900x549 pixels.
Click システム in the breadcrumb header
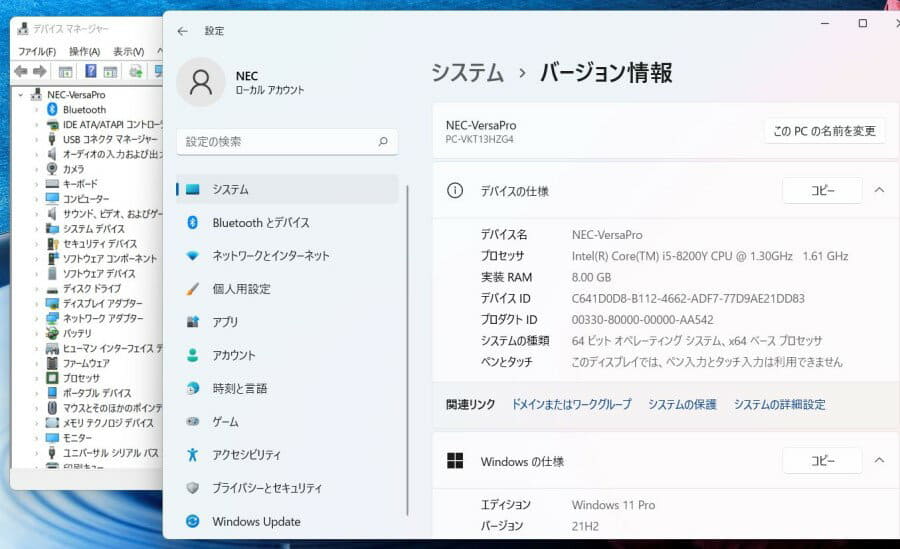click(467, 73)
